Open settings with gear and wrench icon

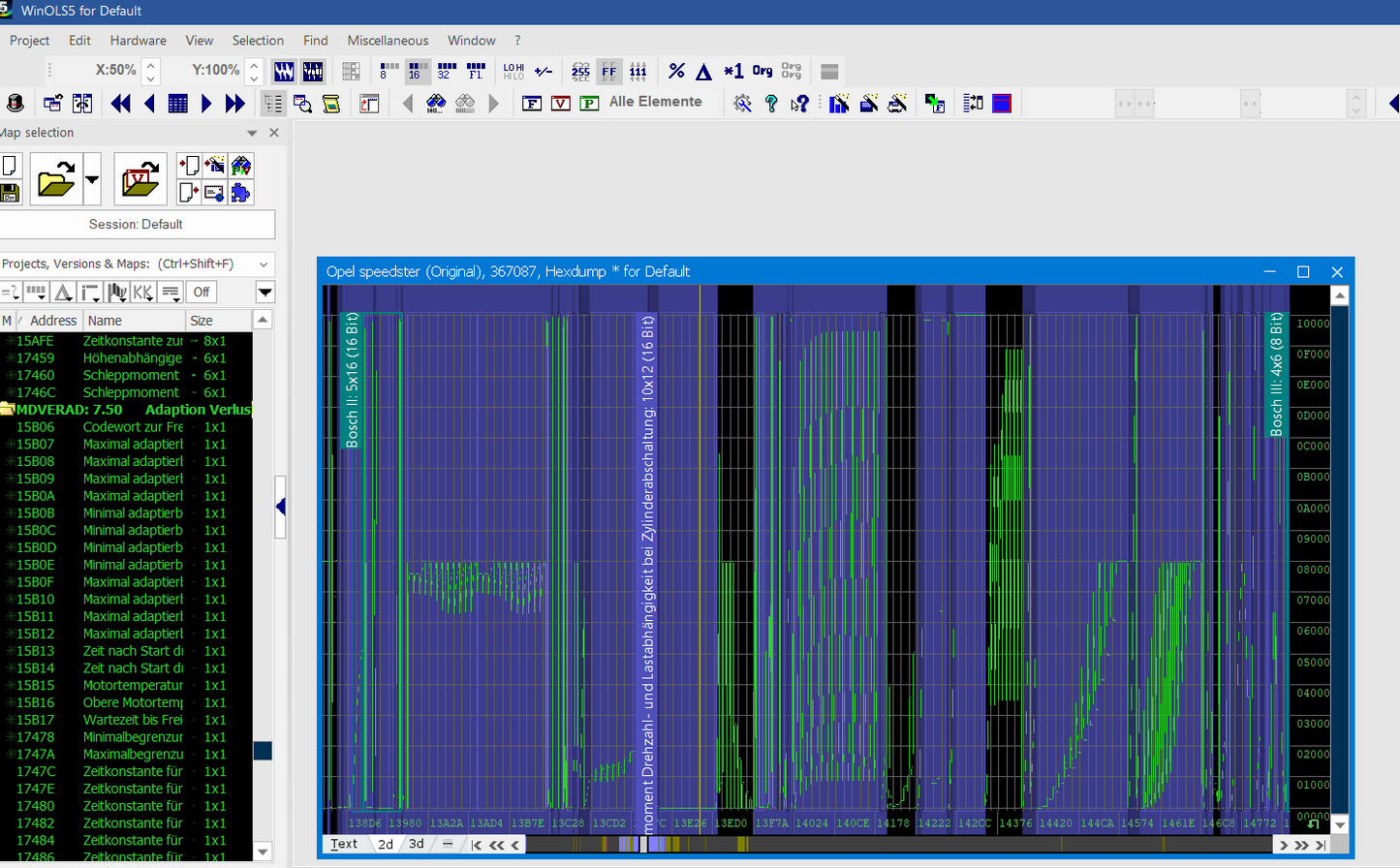click(x=743, y=103)
